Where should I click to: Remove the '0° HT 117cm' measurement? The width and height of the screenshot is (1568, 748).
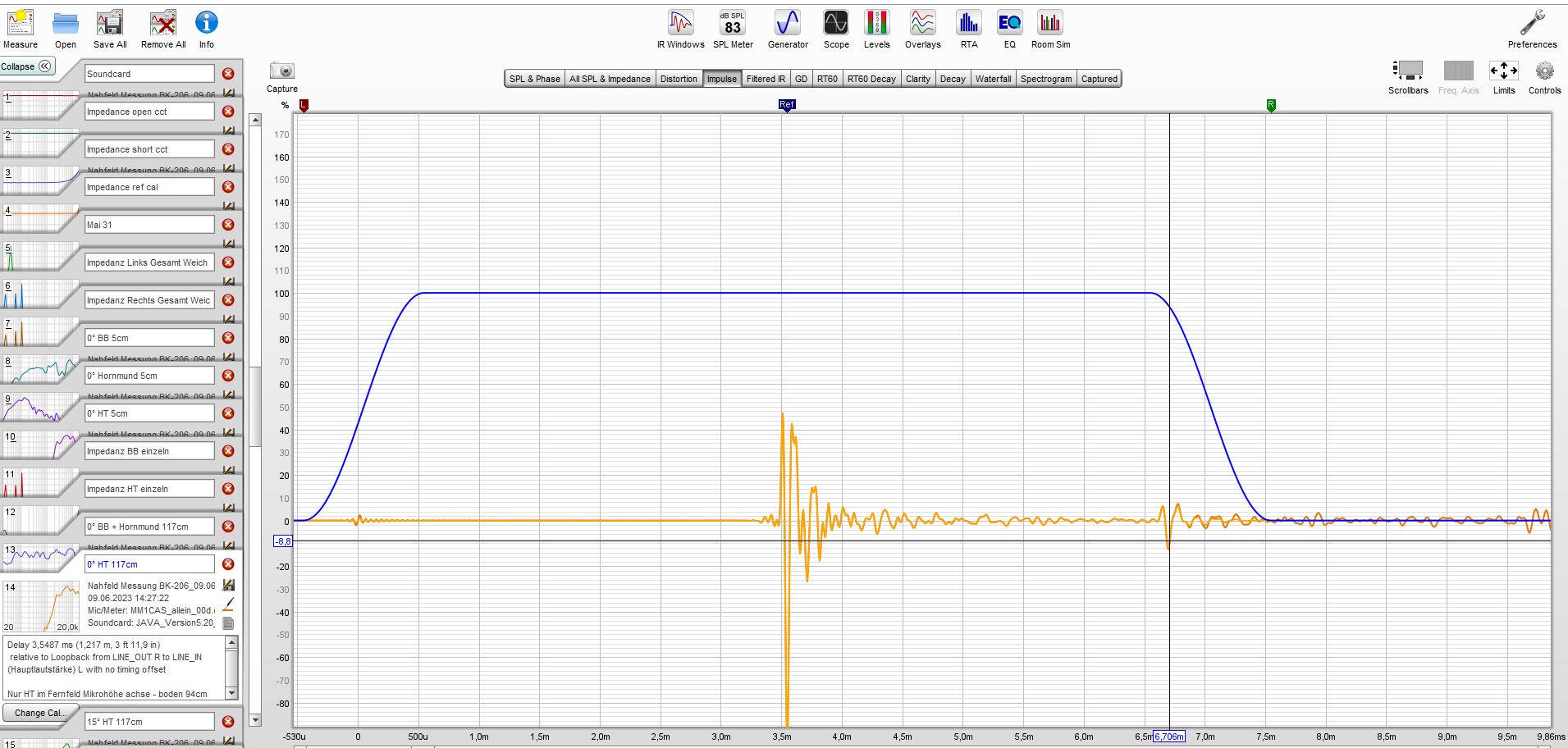228,564
